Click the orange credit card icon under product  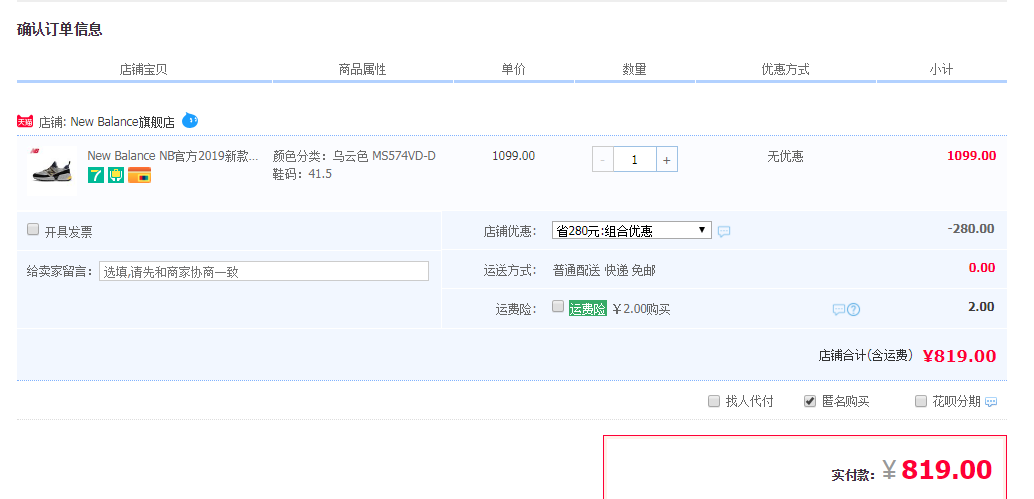139,175
